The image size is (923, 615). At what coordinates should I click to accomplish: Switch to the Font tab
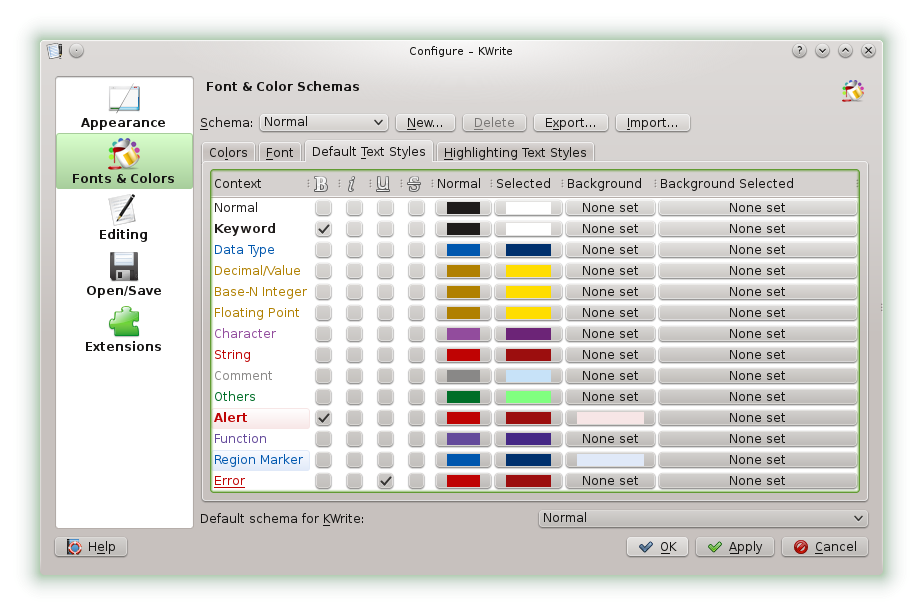(279, 152)
